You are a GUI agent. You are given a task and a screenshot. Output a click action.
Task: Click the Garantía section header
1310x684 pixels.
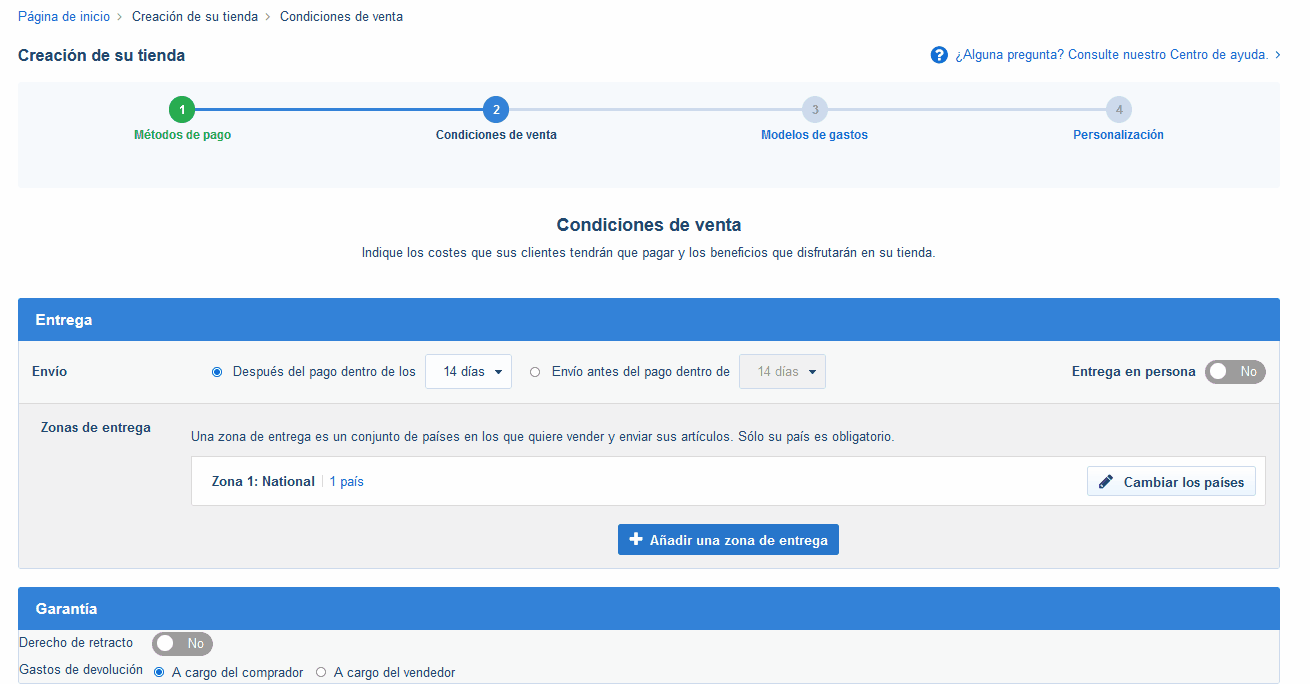[649, 608]
